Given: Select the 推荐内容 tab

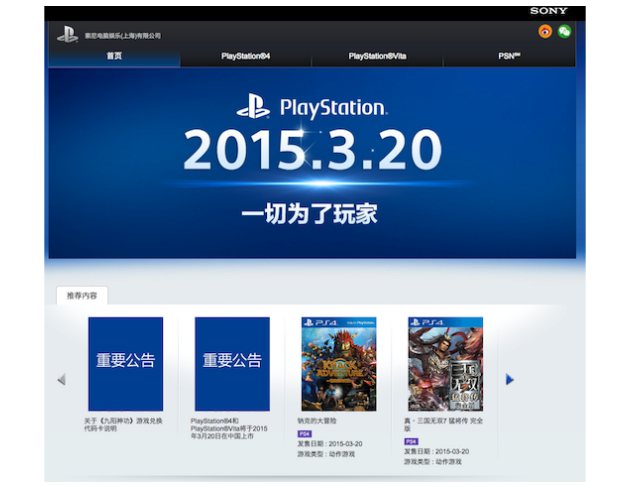Looking at the screenshot, I should [82, 295].
